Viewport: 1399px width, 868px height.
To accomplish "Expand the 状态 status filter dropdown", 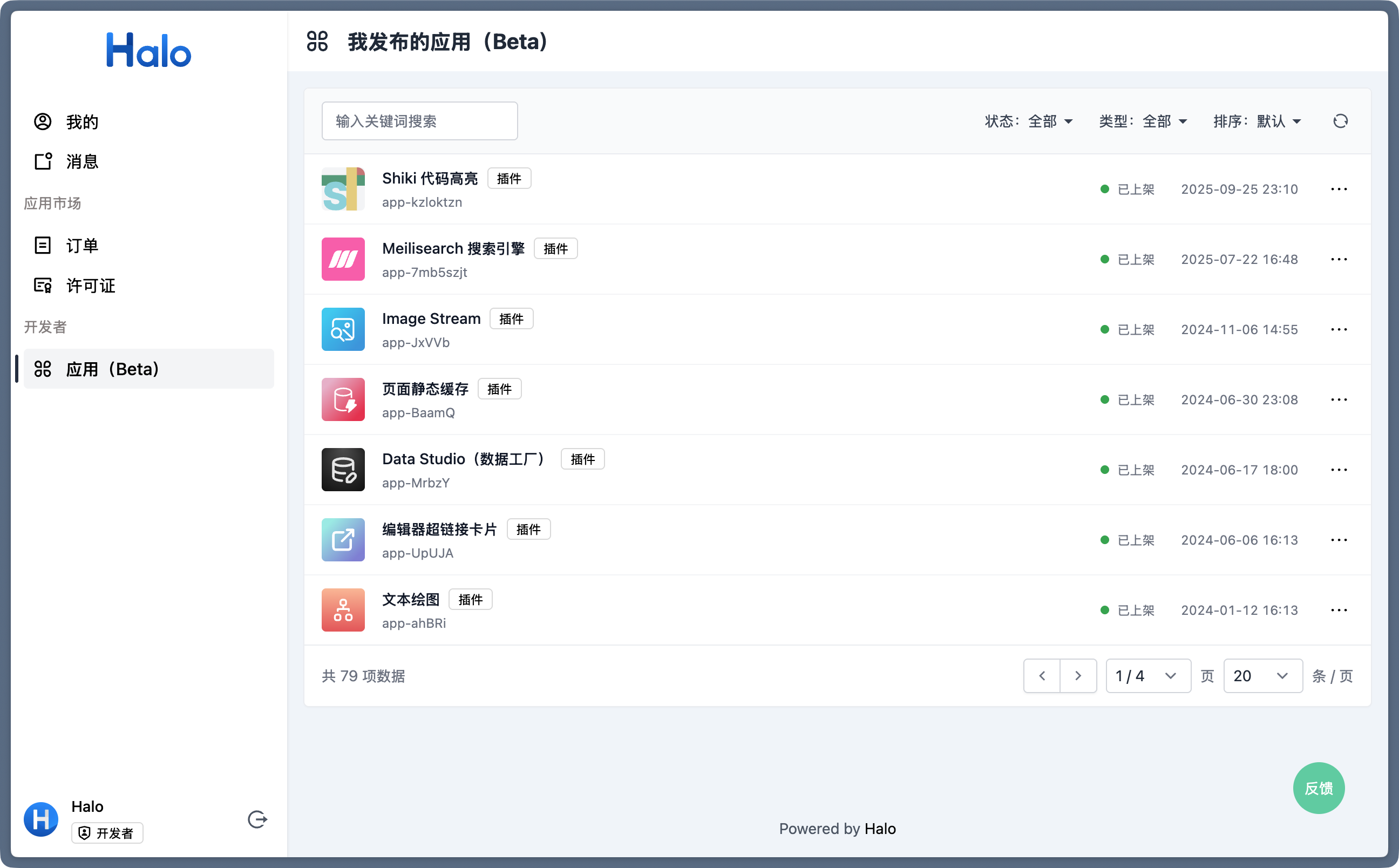I will pyautogui.click(x=1029, y=121).
